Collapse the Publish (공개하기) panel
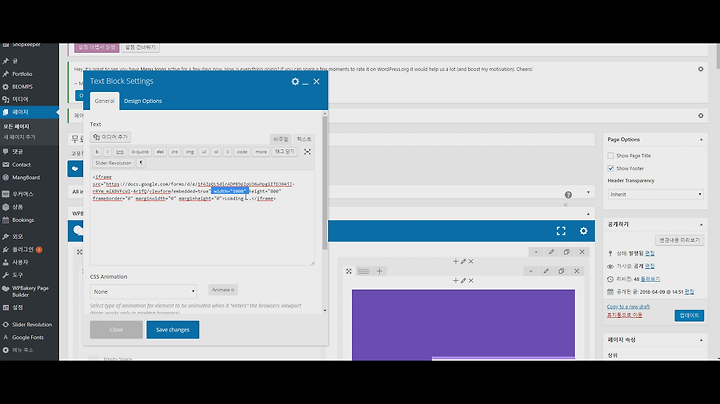The image size is (720, 404). pyautogui.click(x=701, y=224)
